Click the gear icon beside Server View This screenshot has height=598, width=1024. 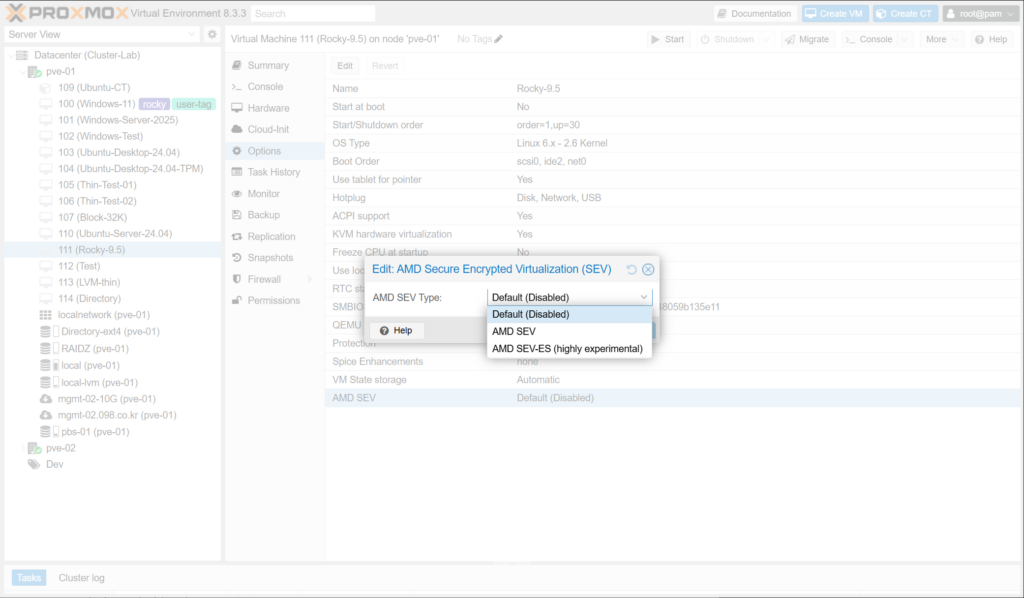click(x=212, y=34)
